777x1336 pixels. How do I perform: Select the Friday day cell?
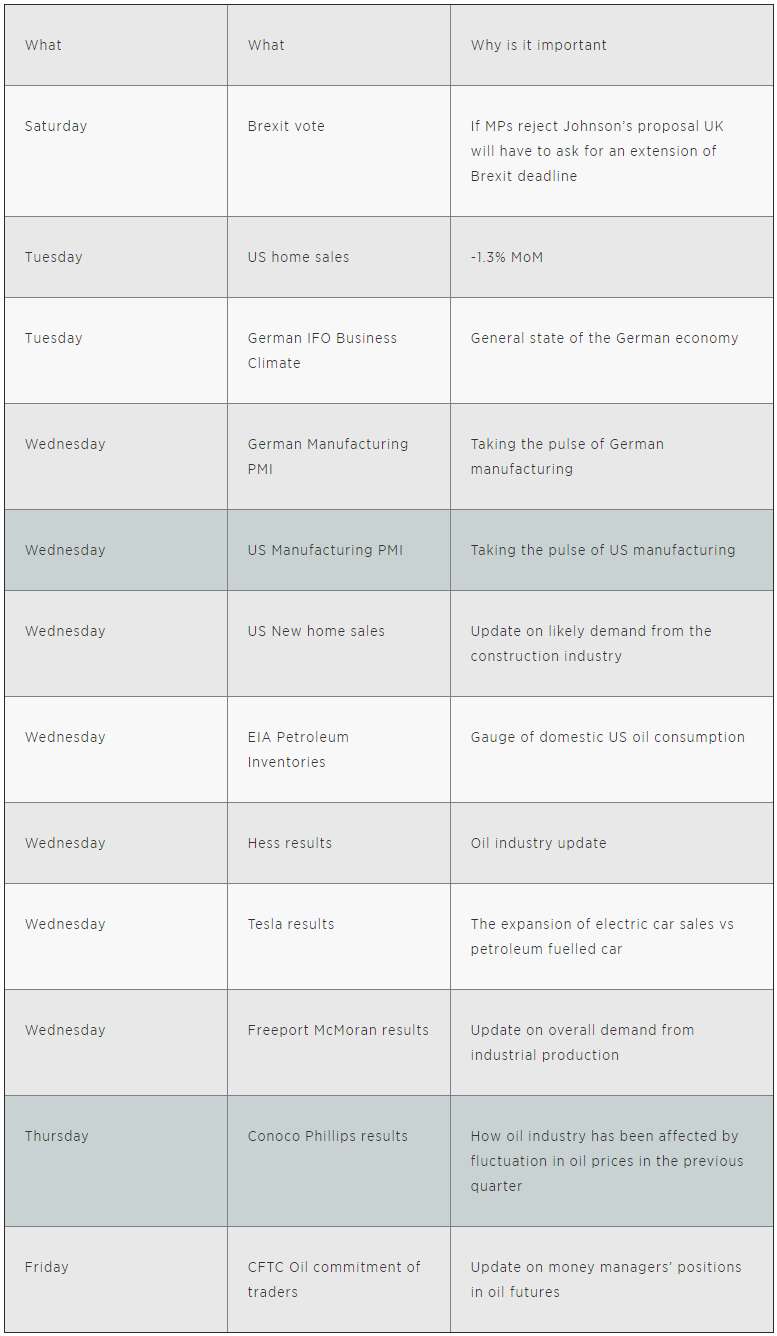116,1280
